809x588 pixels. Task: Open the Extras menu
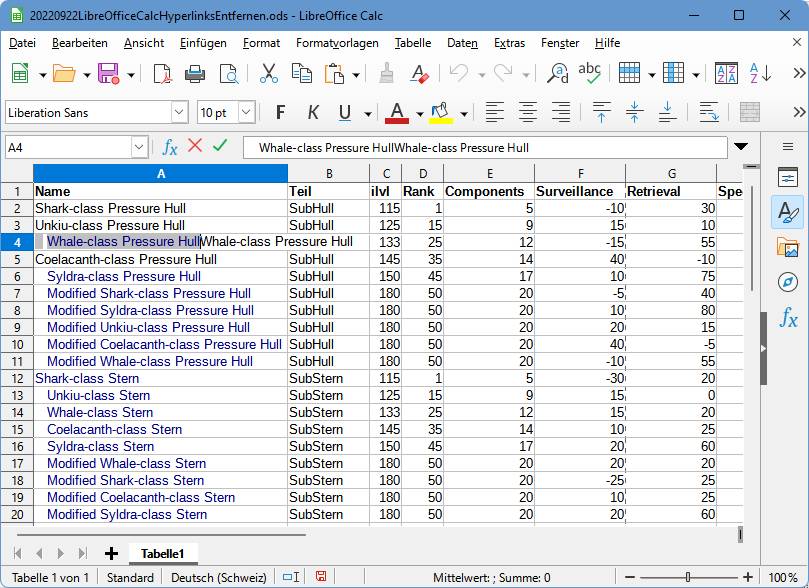click(509, 43)
